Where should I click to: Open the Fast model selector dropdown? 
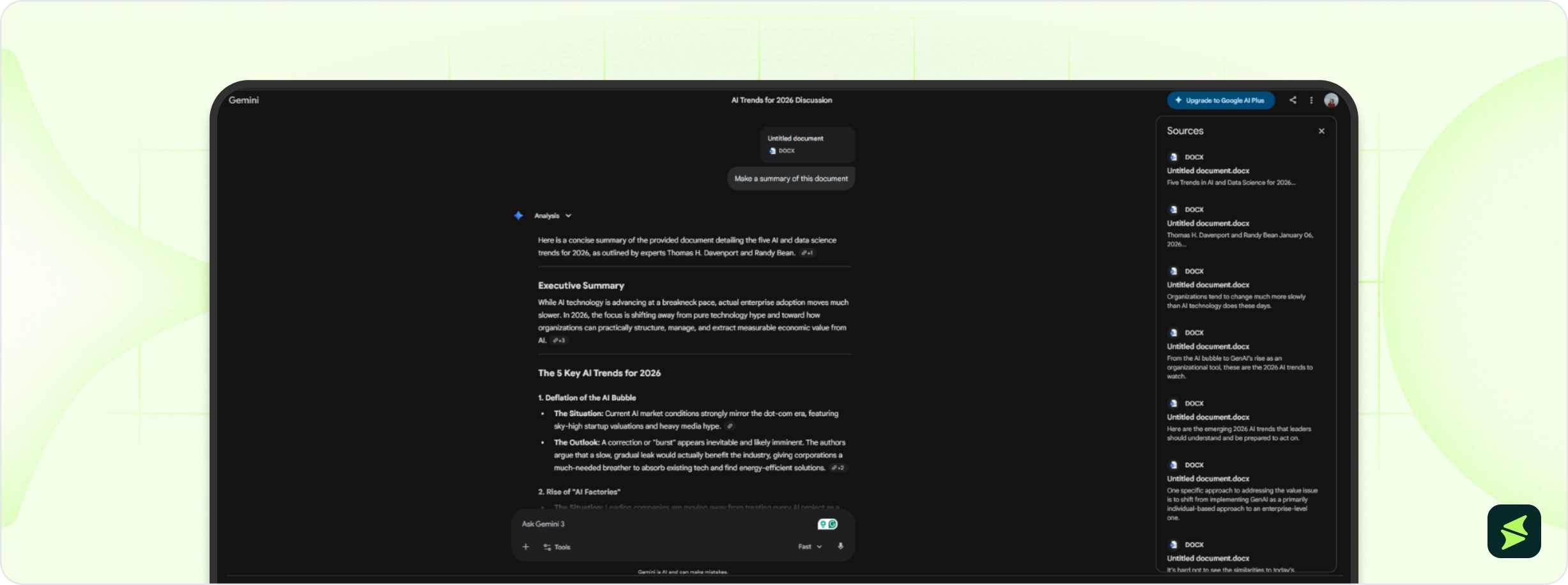(x=810, y=547)
